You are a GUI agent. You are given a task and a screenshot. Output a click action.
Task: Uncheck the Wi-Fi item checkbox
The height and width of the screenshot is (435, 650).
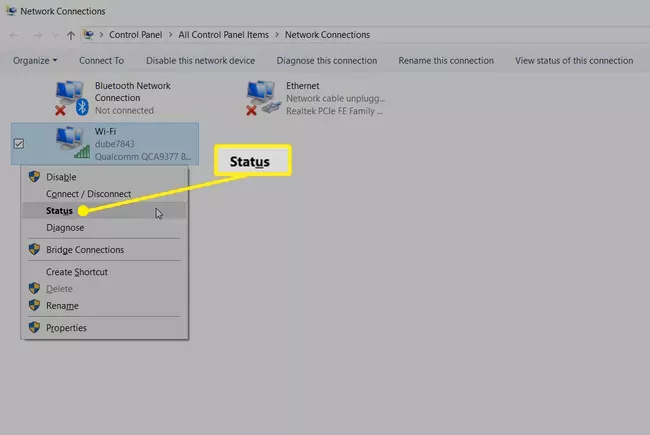coord(19,143)
